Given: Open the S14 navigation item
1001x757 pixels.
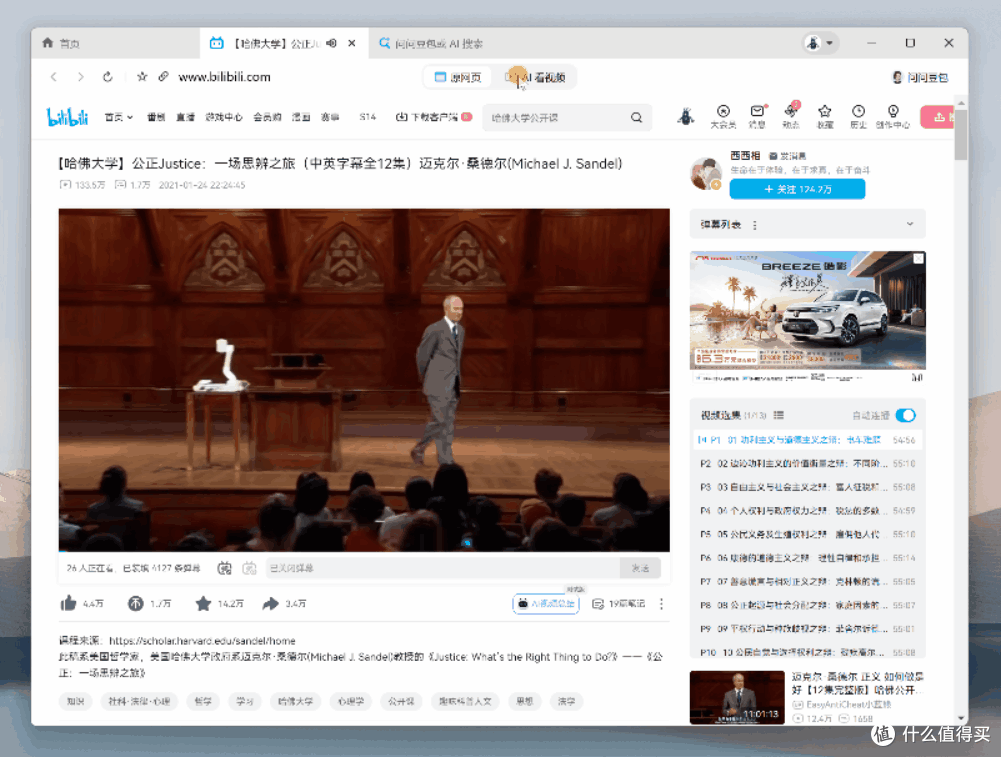Looking at the screenshot, I should click(367, 117).
